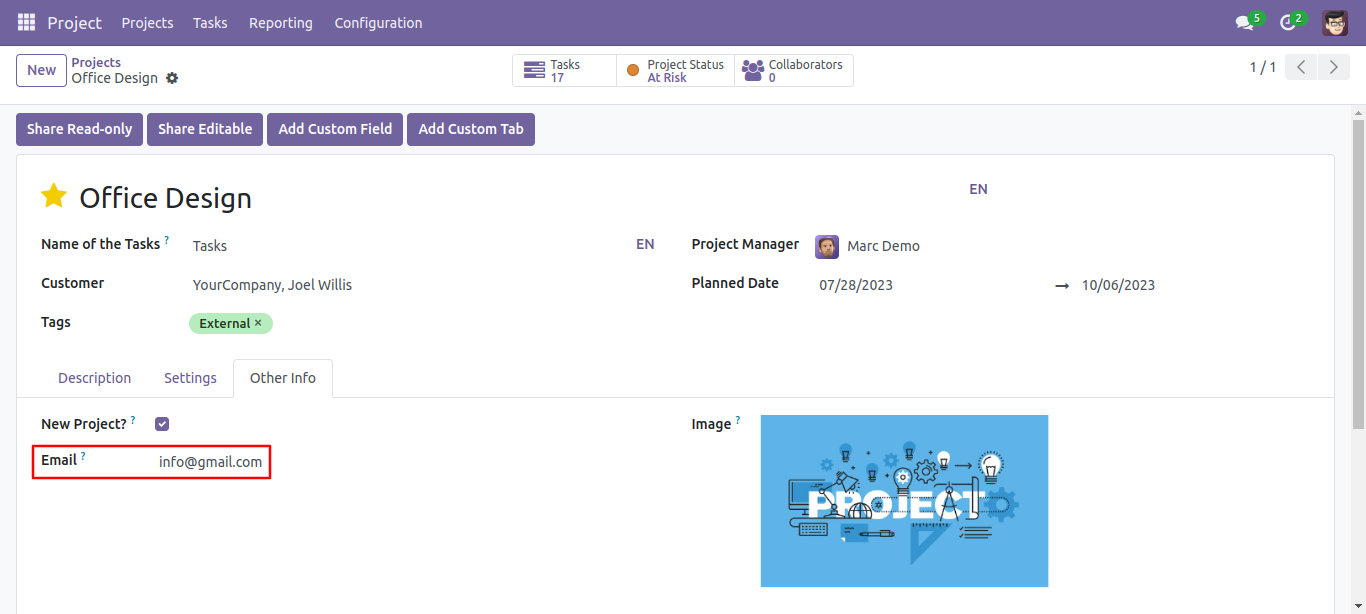Open the user avatar menu
This screenshot has height=614, width=1366.
pos(1335,22)
